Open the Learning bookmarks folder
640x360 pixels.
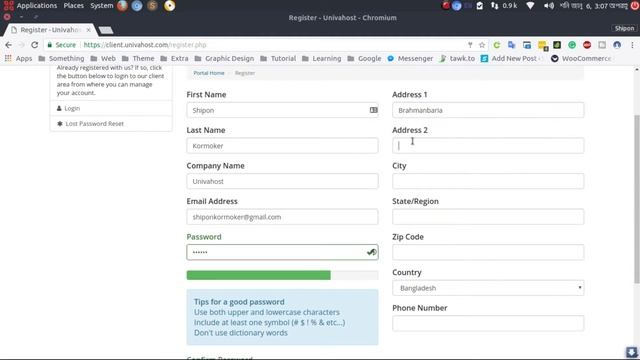click(322, 58)
